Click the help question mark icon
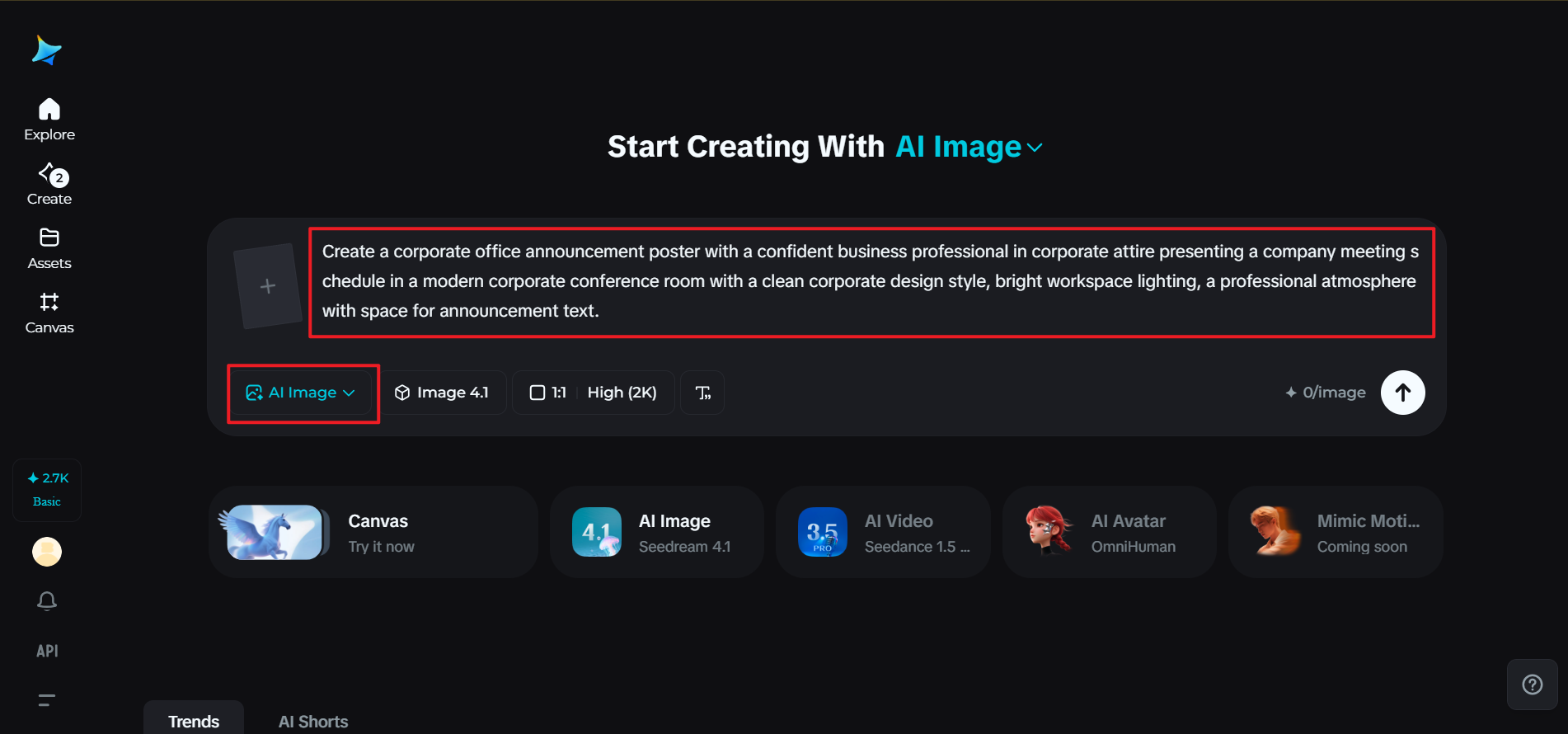This screenshot has height=734, width=1568. pyautogui.click(x=1532, y=685)
